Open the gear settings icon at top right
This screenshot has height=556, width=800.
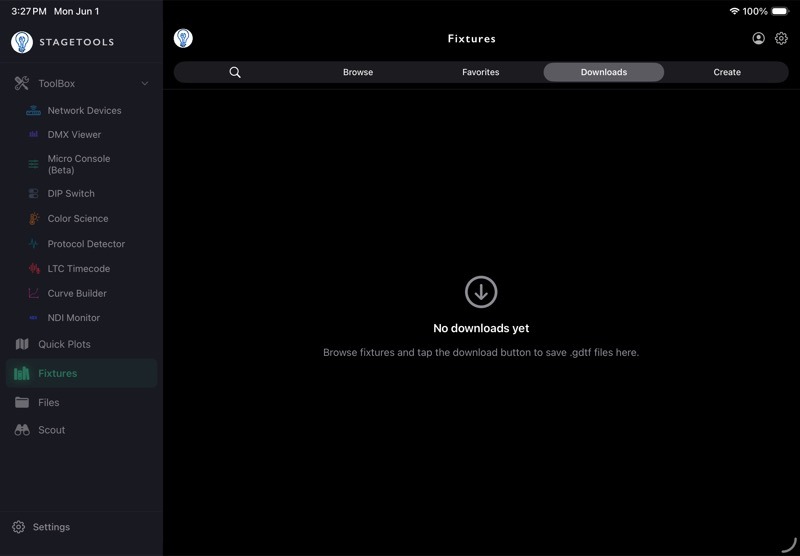click(781, 38)
